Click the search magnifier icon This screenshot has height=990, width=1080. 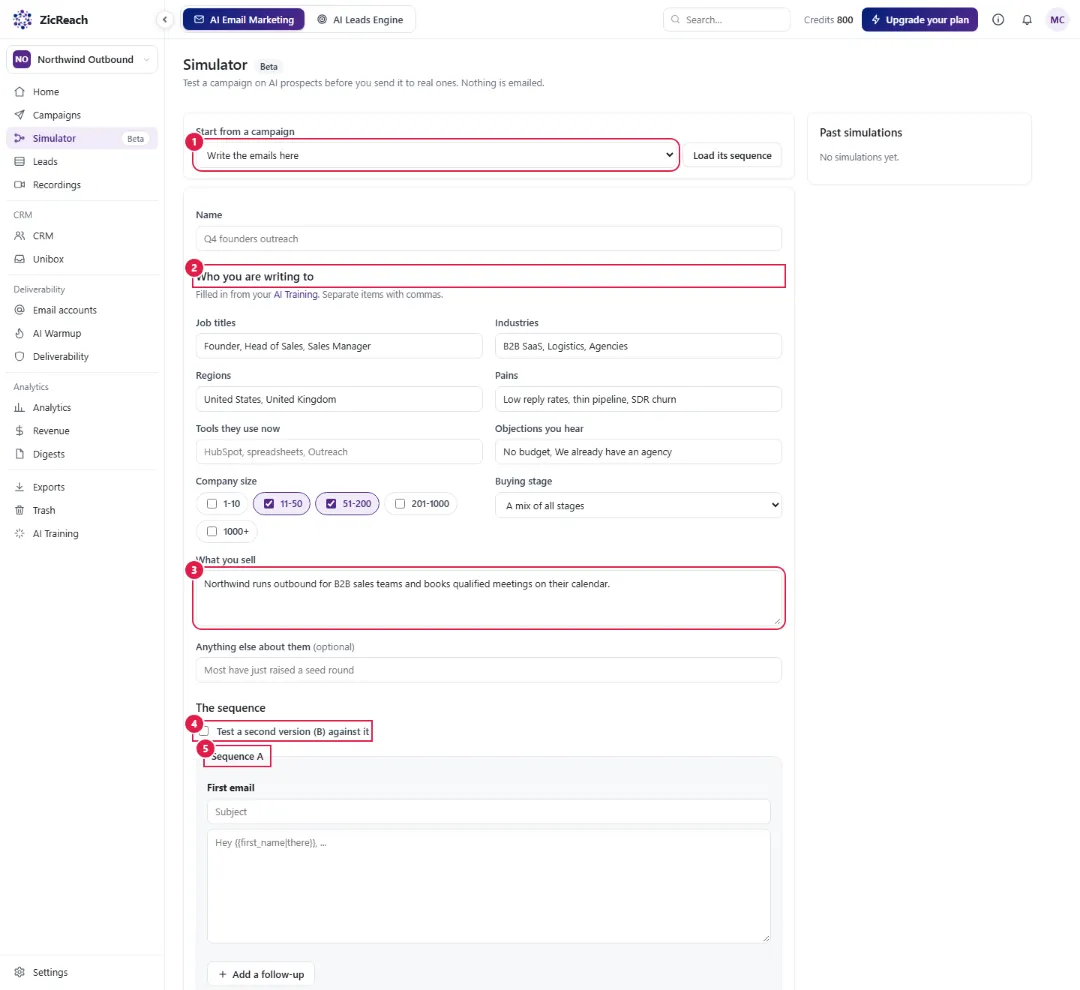point(676,19)
